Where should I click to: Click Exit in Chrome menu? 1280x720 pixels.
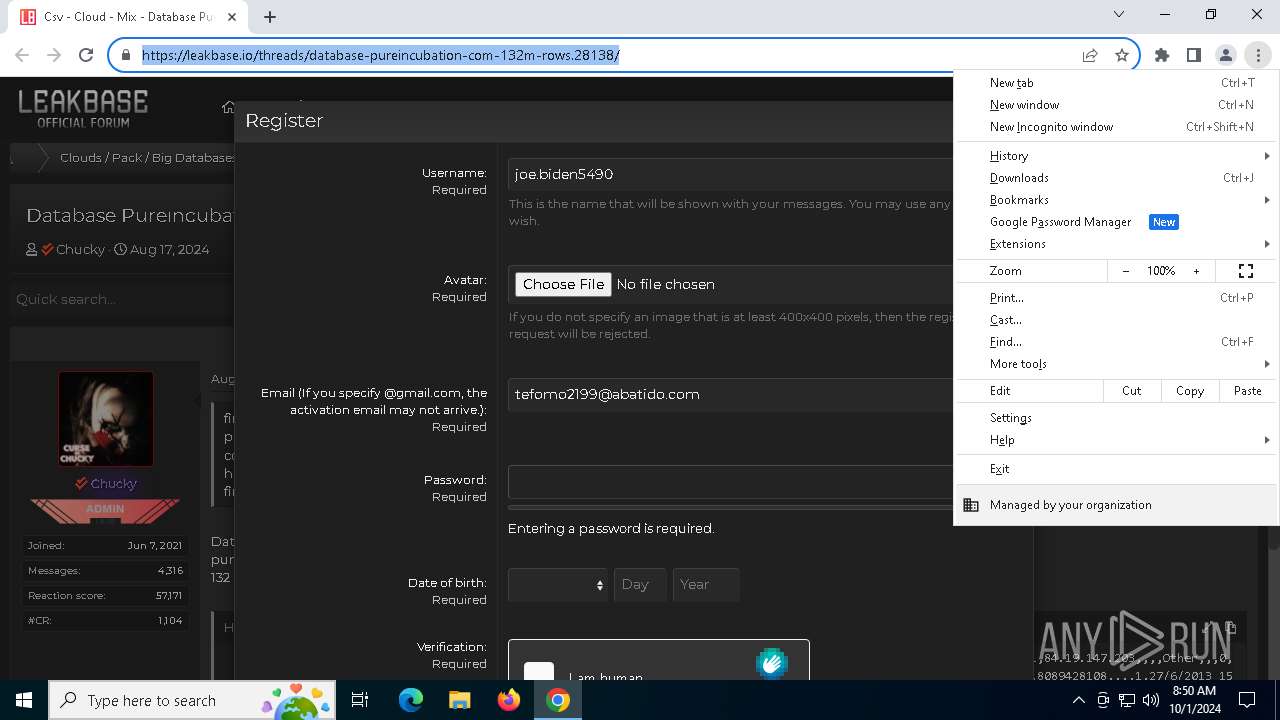(1116, 469)
